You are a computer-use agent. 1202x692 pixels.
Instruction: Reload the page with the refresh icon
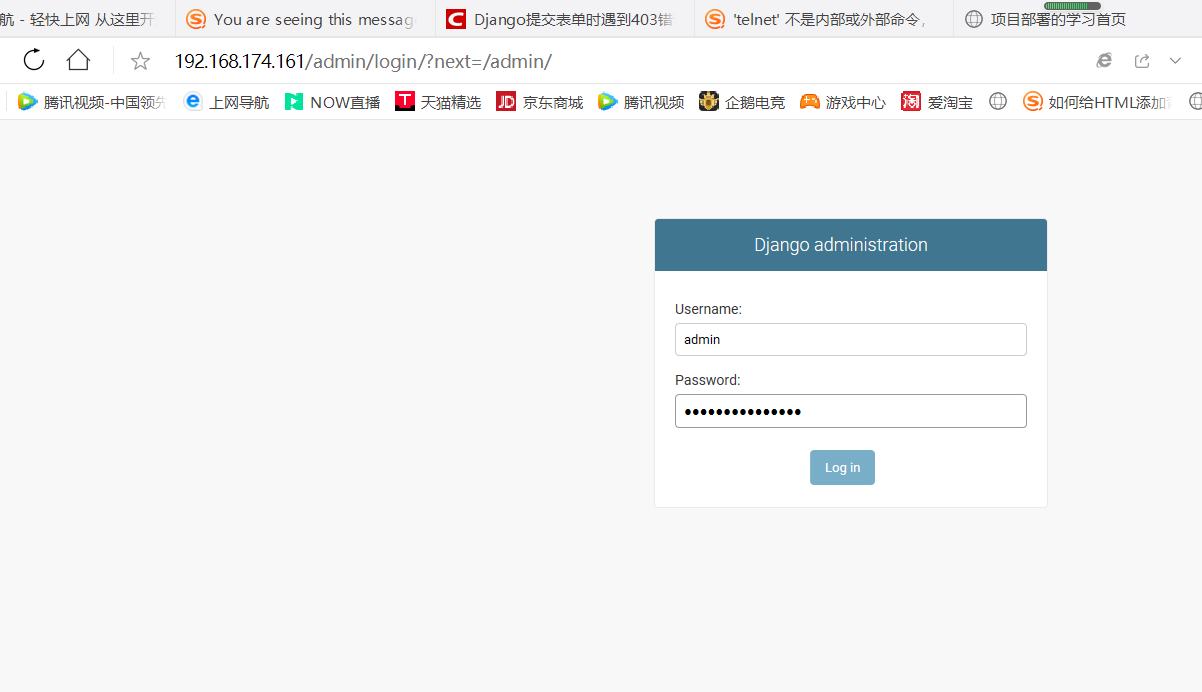[34, 60]
